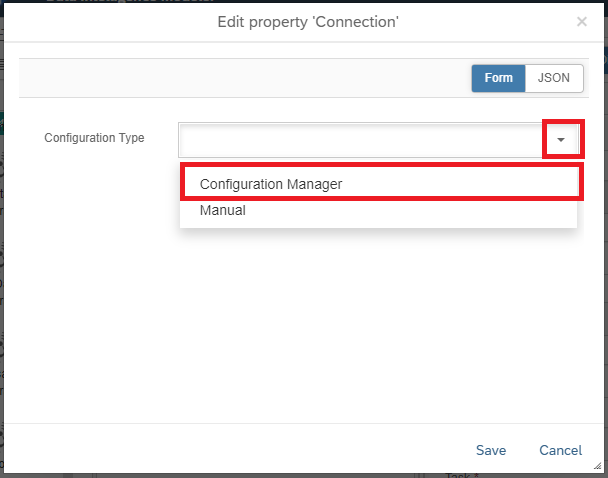Click the Configuration Type label
Image resolution: width=608 pixels, height=478 pixels.
coord(94,138)
